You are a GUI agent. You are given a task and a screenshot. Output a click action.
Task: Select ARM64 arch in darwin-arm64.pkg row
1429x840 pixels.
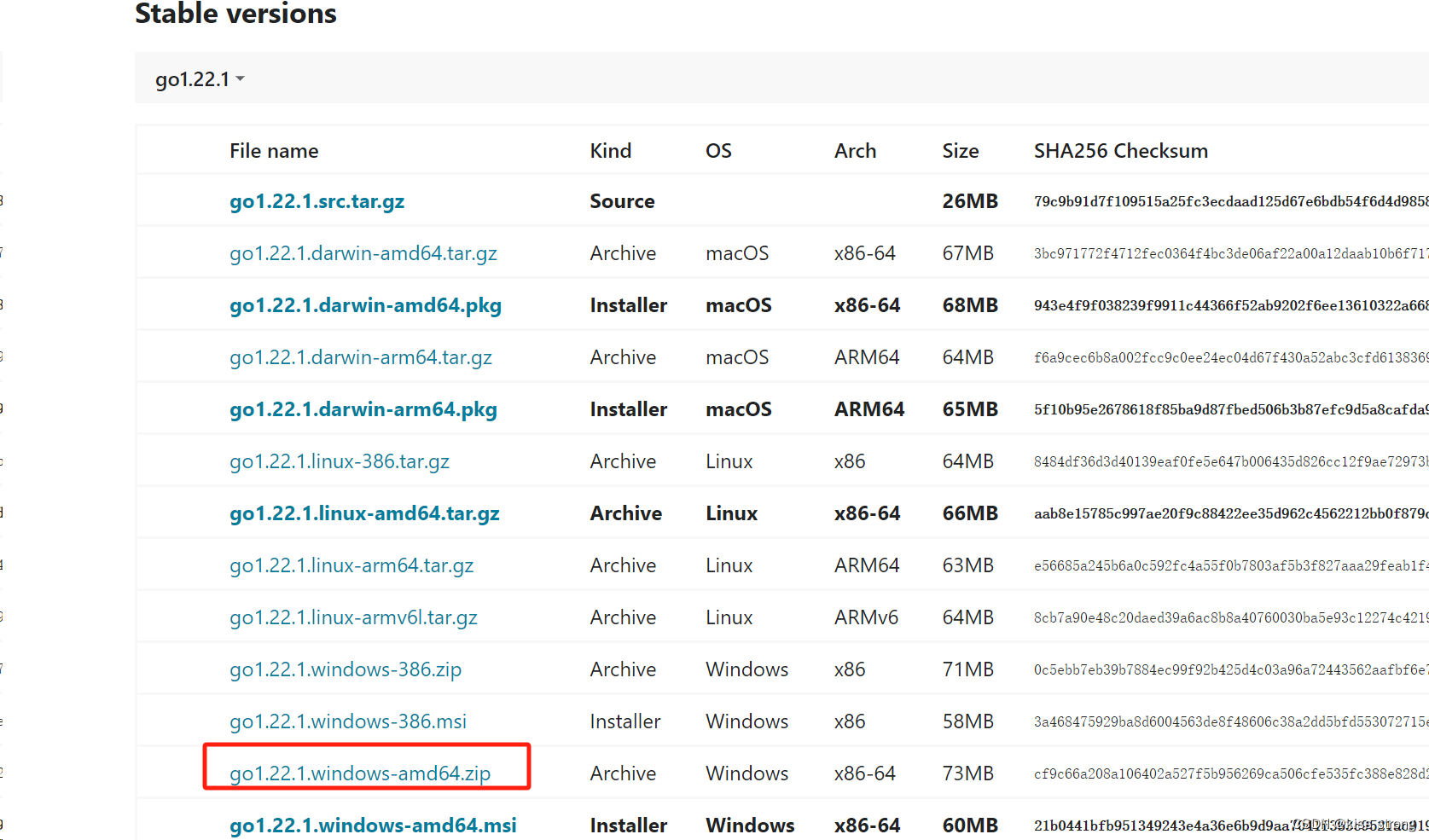[x=869, y=409]
